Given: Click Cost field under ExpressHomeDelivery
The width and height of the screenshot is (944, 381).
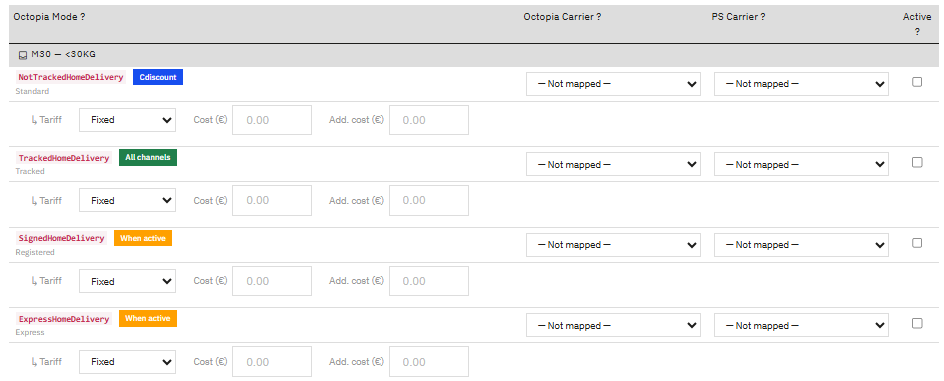Looking at the screenshot, I should click(272, 362).
